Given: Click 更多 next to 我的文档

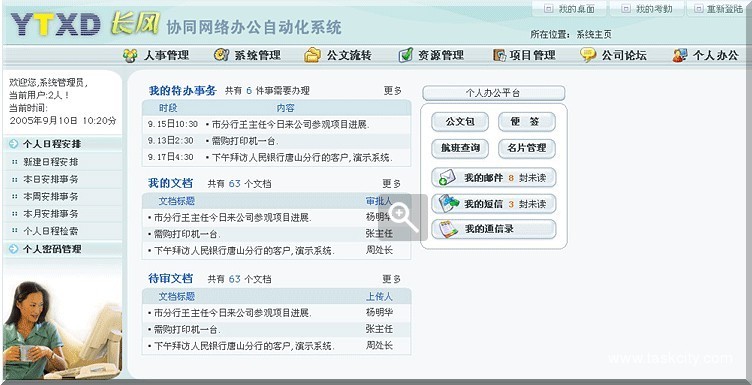Looking at the screenshot, I should tap(391, 184).
